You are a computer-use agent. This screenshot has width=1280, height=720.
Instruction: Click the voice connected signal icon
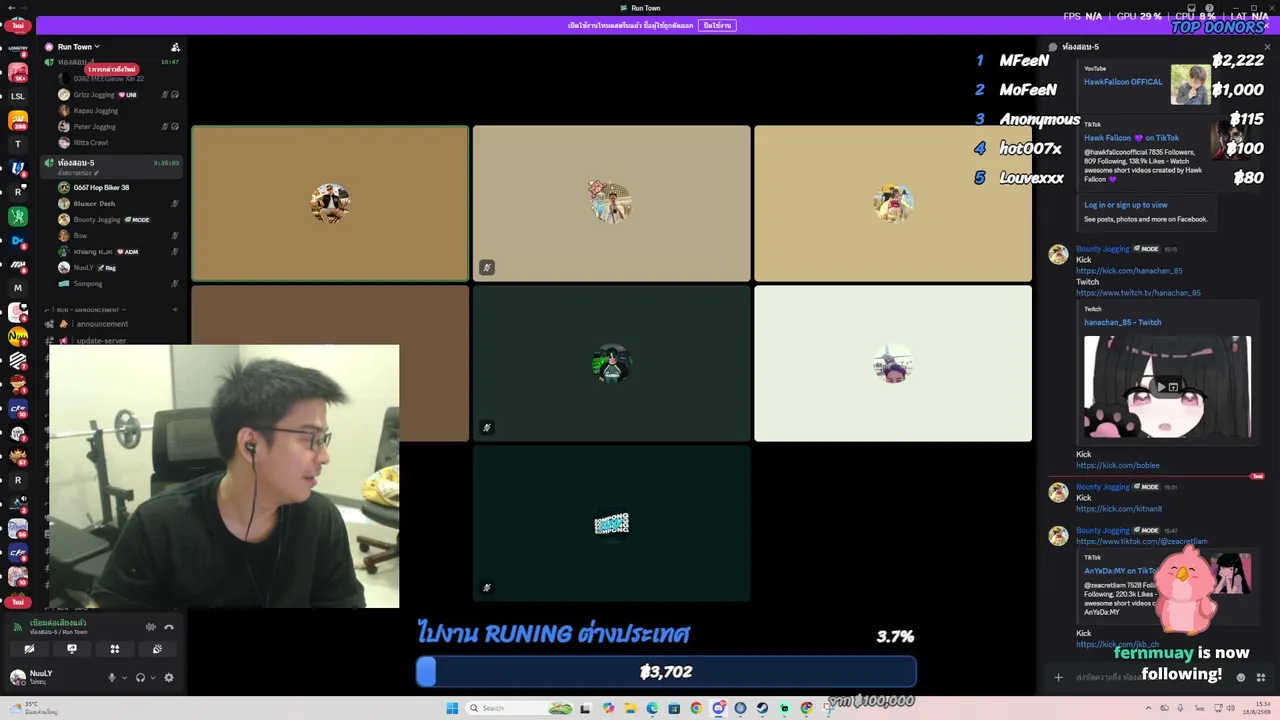tap(17, 627)
